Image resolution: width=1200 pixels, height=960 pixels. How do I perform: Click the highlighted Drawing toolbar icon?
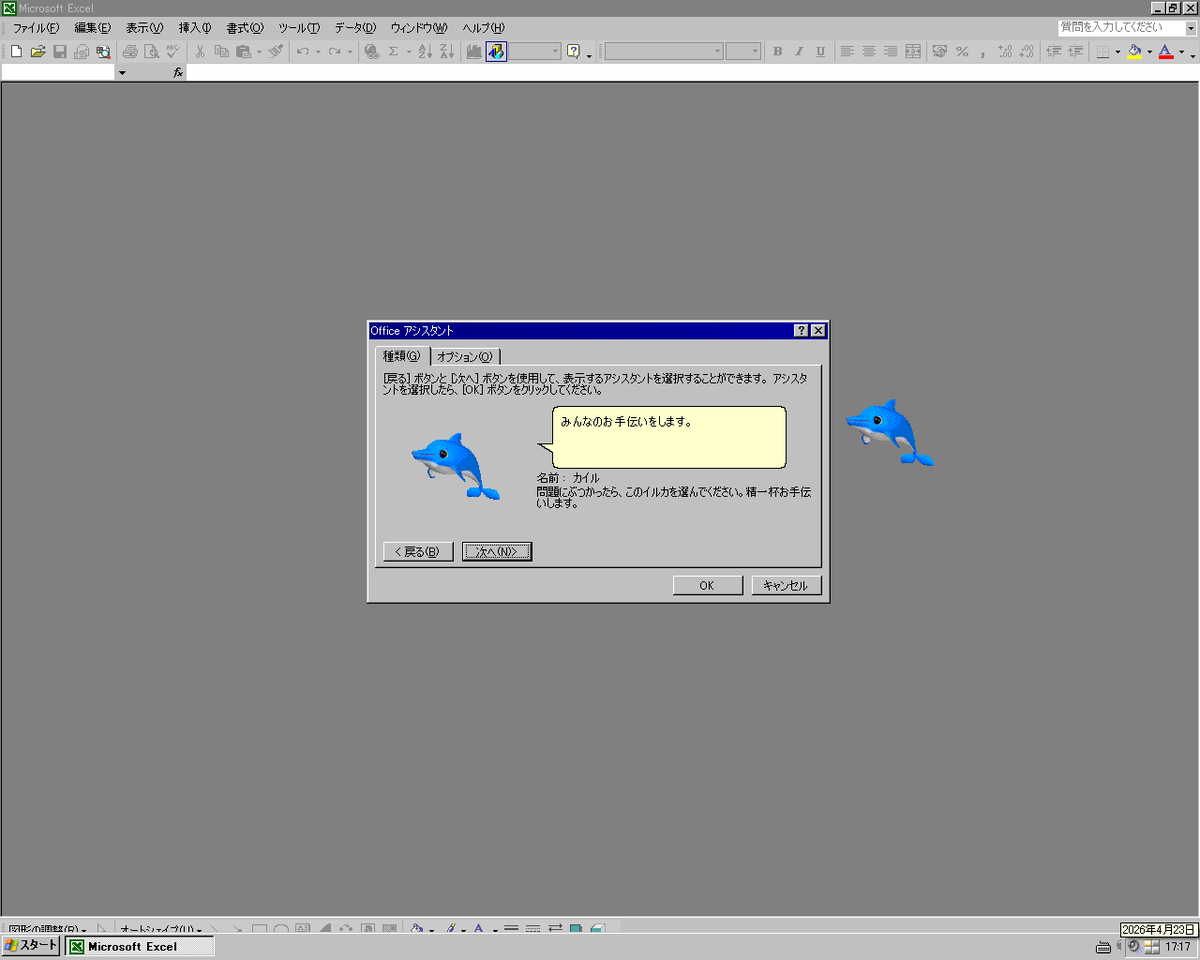click(496, 51)
